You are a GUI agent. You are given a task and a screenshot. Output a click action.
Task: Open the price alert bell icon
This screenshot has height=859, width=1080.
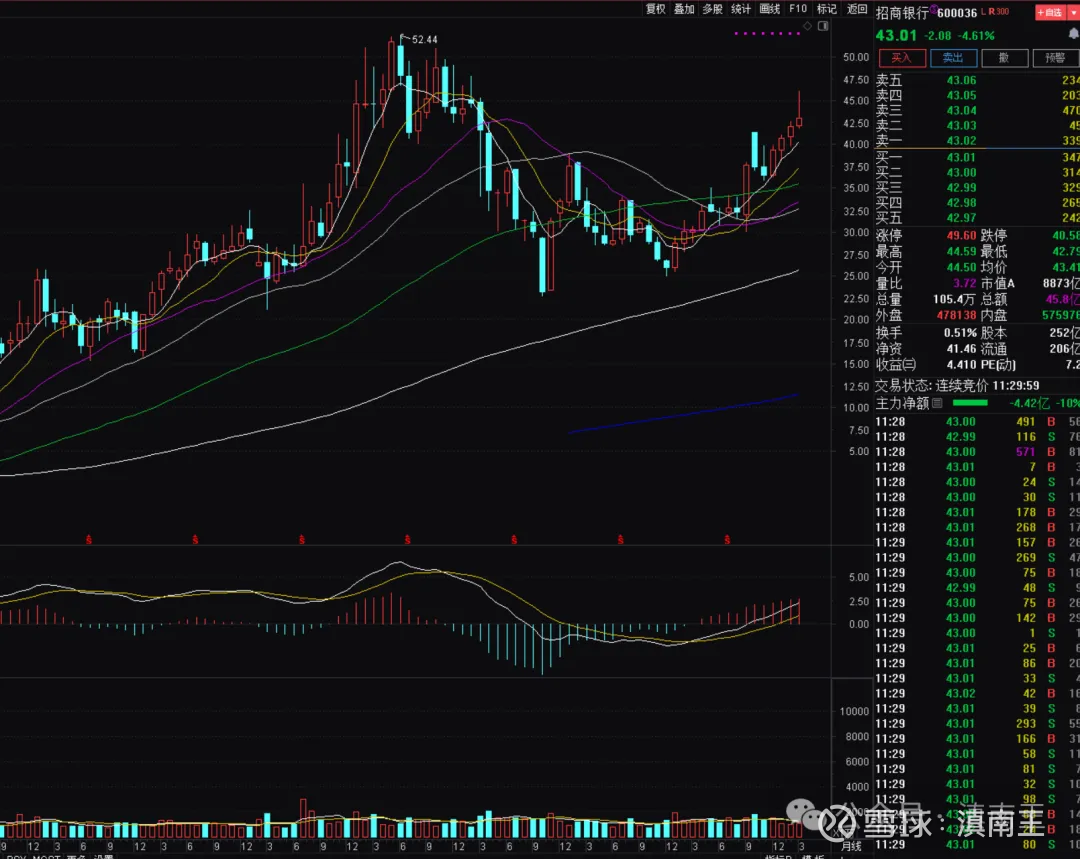pos(1073,34)
